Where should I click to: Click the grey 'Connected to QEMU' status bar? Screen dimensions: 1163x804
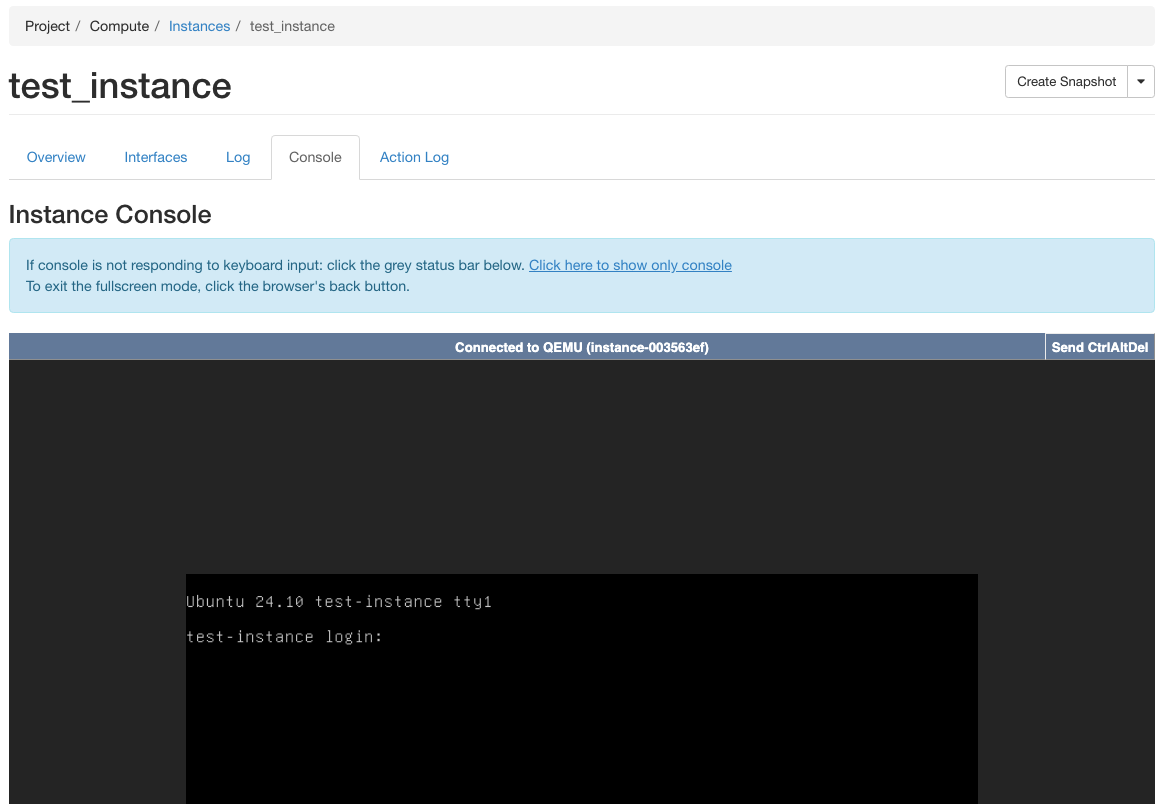point(527,347)
